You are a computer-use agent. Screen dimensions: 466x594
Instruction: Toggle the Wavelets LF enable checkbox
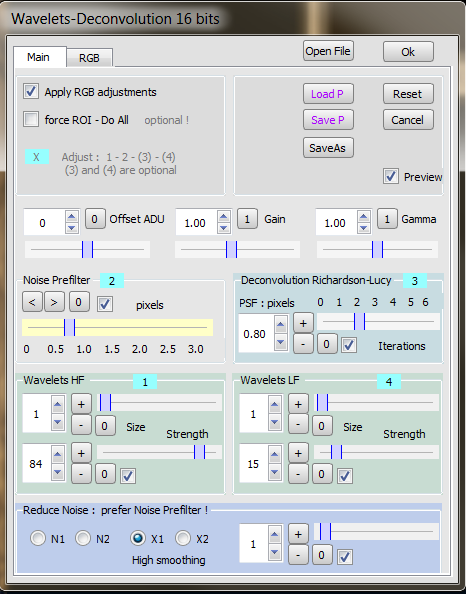tap(345, 476)
